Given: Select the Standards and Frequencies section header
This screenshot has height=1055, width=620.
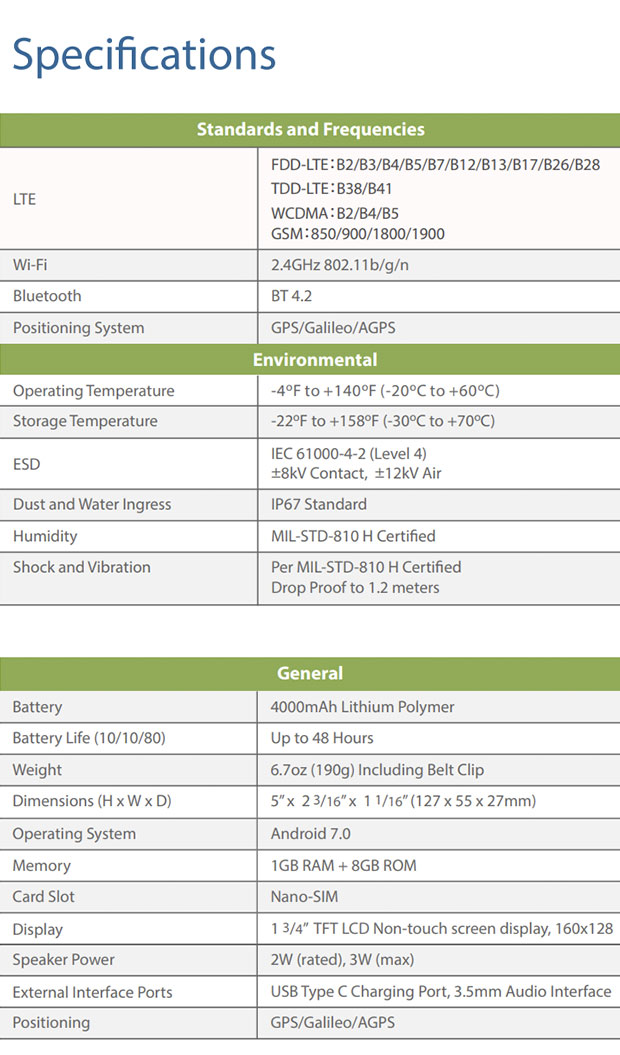Looking at the screenshot, I should pos(310,130).
